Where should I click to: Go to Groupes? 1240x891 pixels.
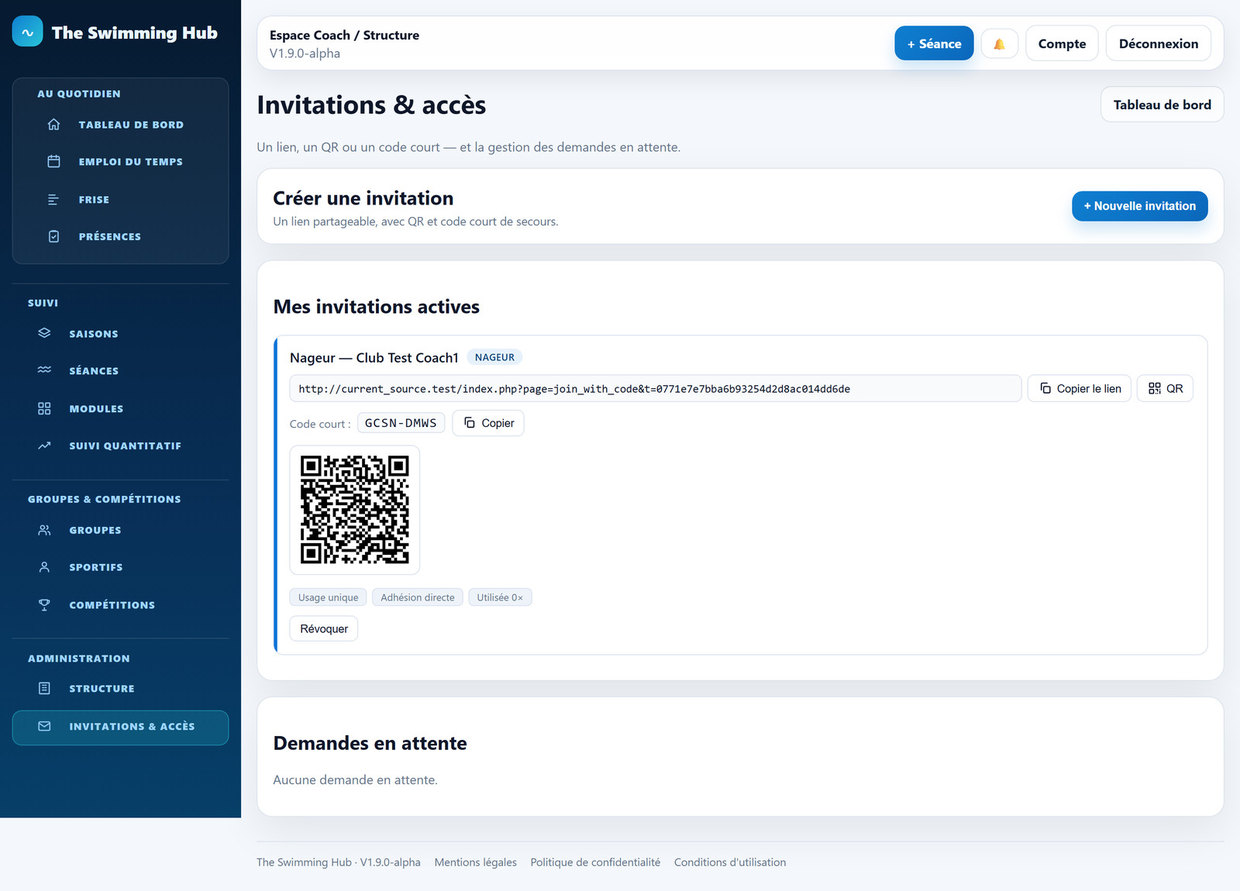[x=120, y=531]
